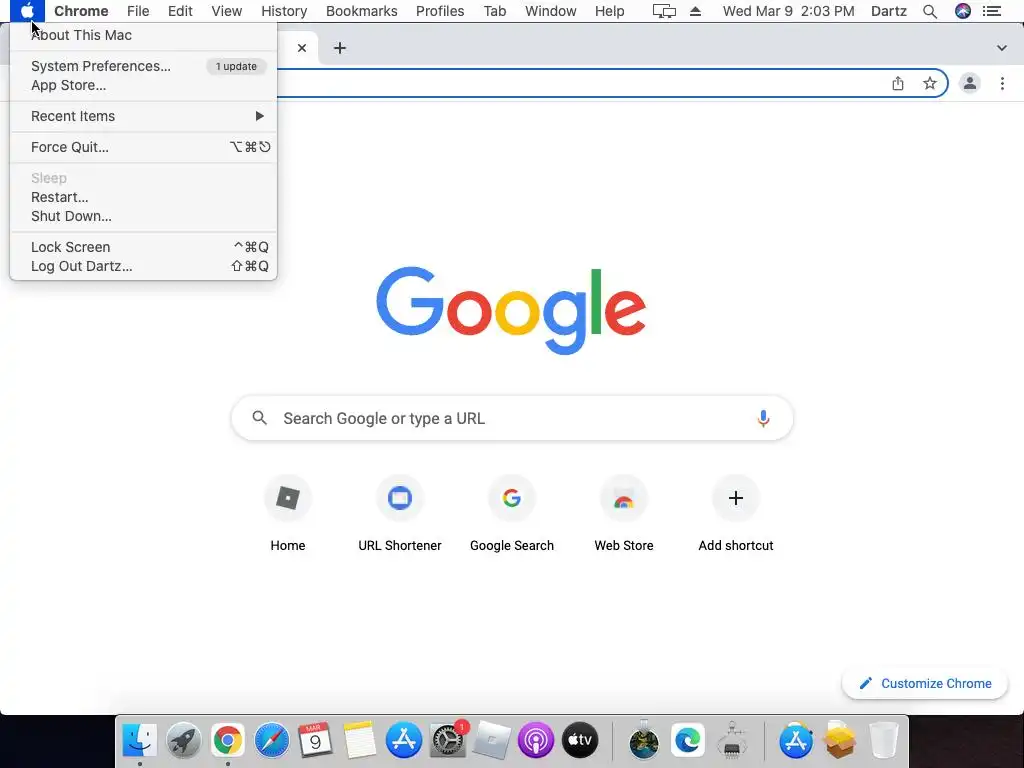Launch Microsoft Edge from the Dock

point(688,741)
